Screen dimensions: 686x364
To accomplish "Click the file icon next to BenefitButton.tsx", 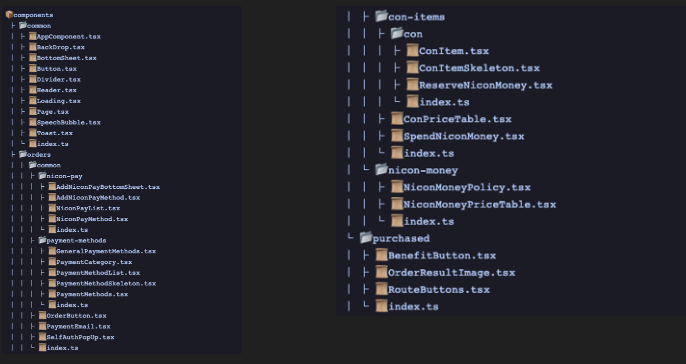I will click(382, 255).
